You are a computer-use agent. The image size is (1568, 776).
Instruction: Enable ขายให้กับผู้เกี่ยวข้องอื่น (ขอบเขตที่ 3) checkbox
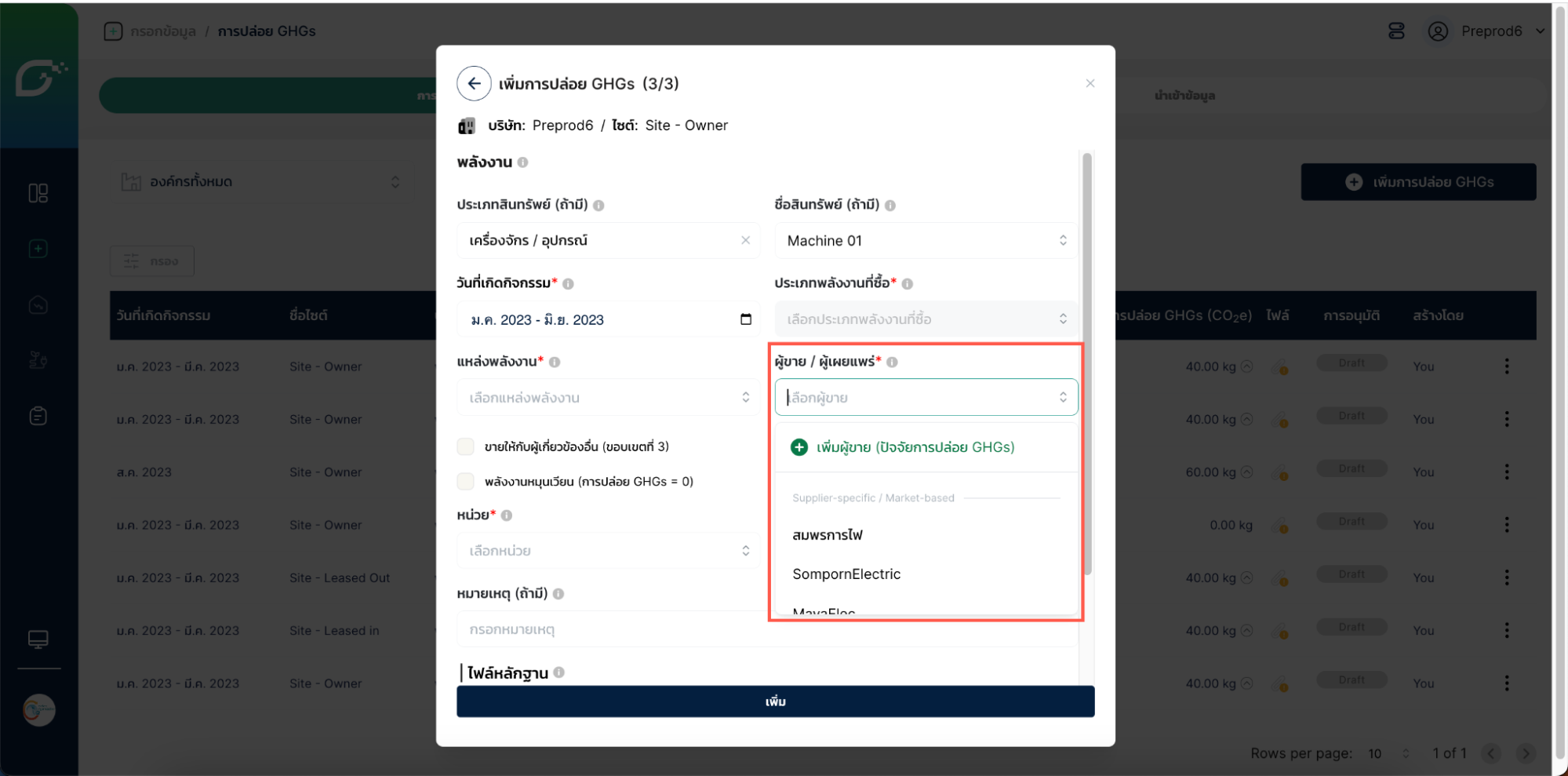466,447
